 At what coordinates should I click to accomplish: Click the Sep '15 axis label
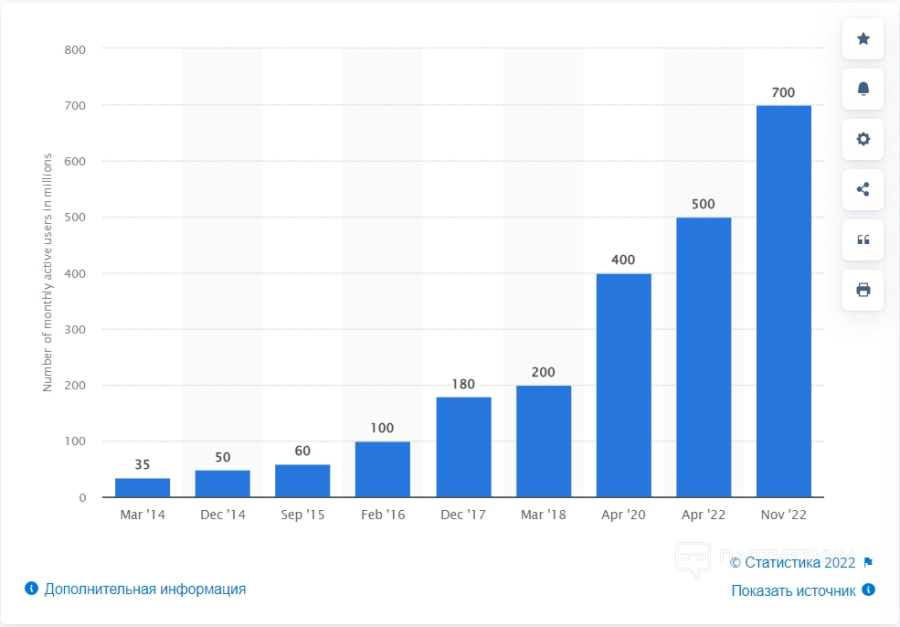(302, 514)
